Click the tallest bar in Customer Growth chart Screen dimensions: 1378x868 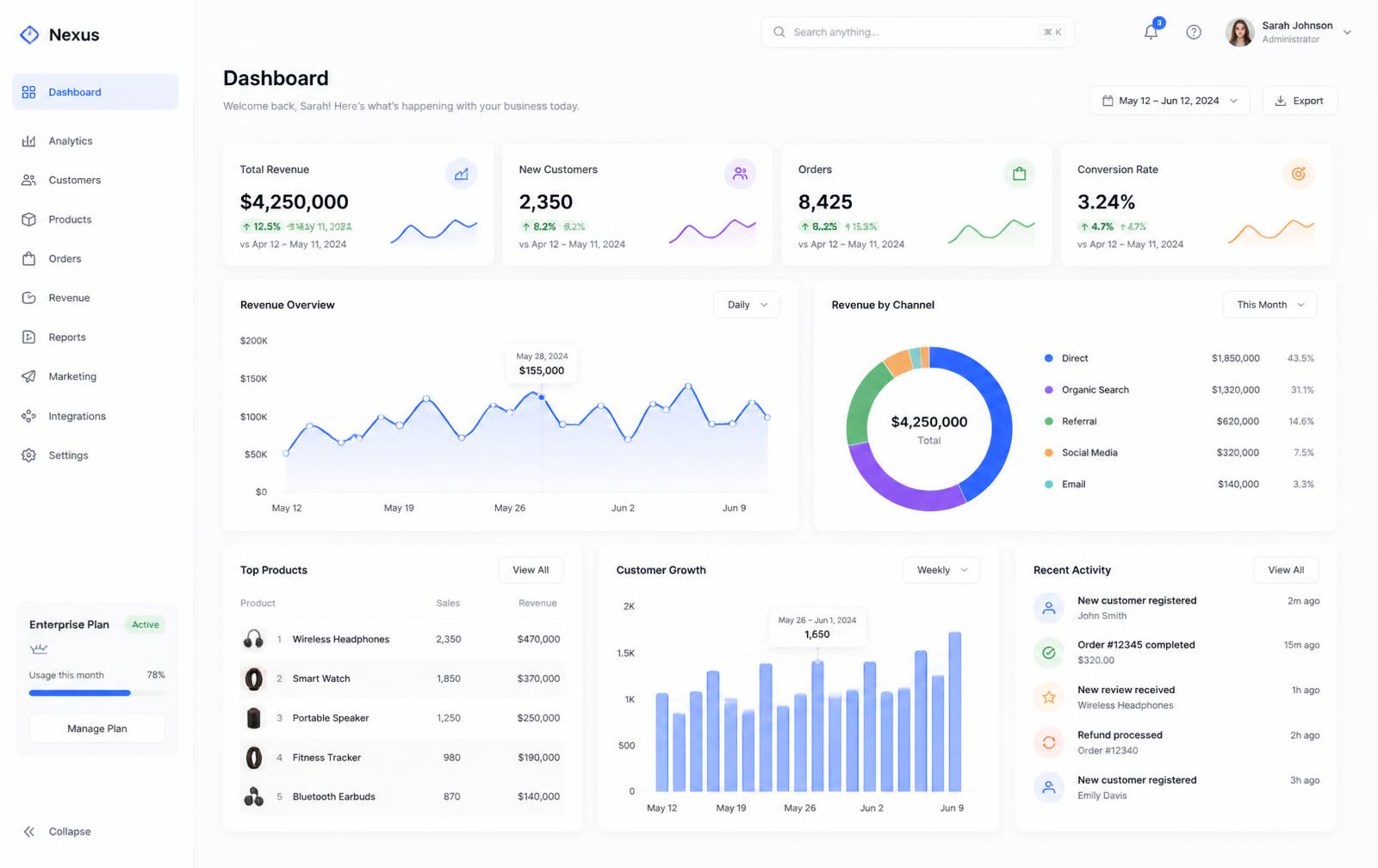955,711
